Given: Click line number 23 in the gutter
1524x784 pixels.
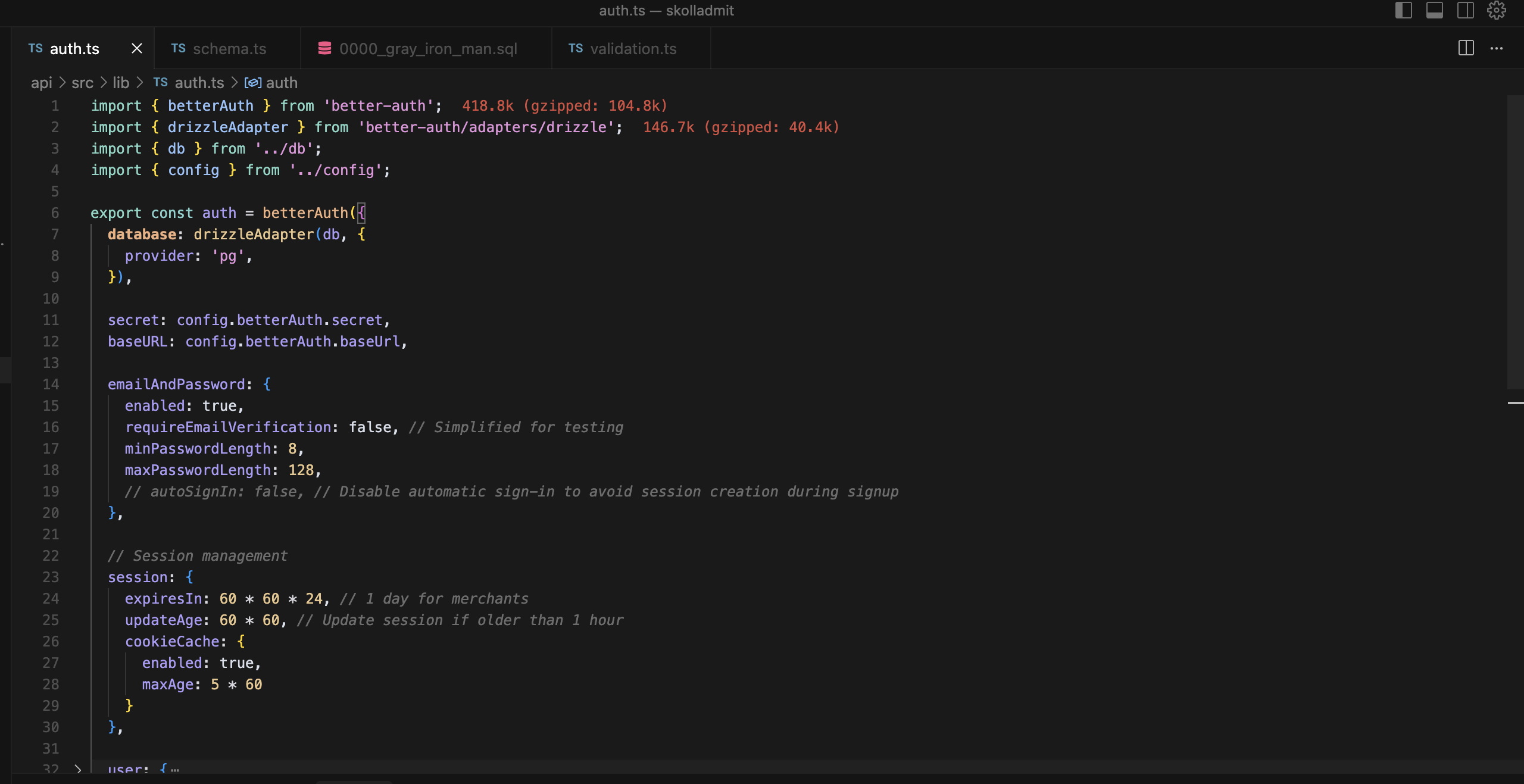Looking at the screenshot, I should coord(51,577).
